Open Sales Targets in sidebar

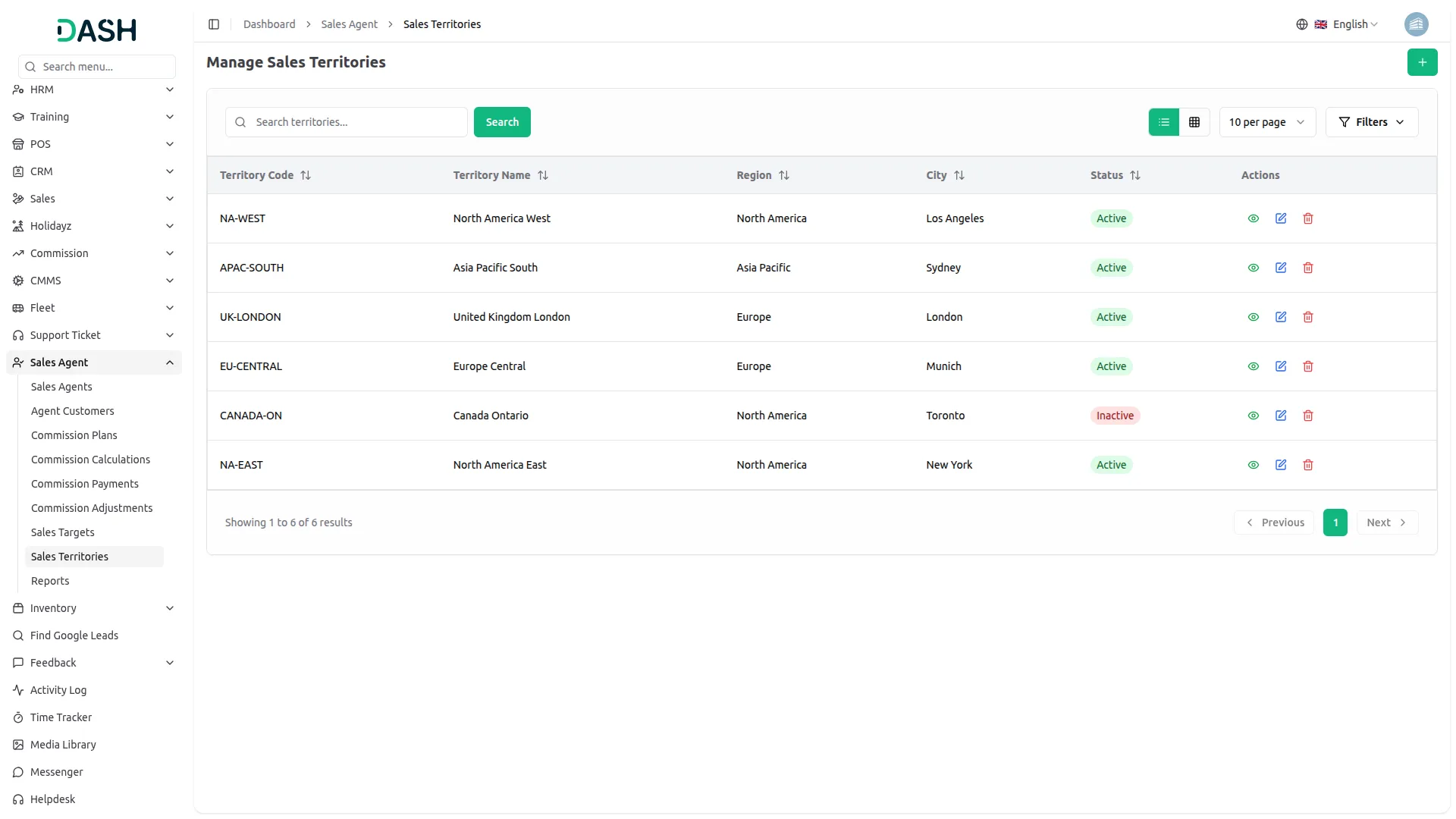point(63,532)
